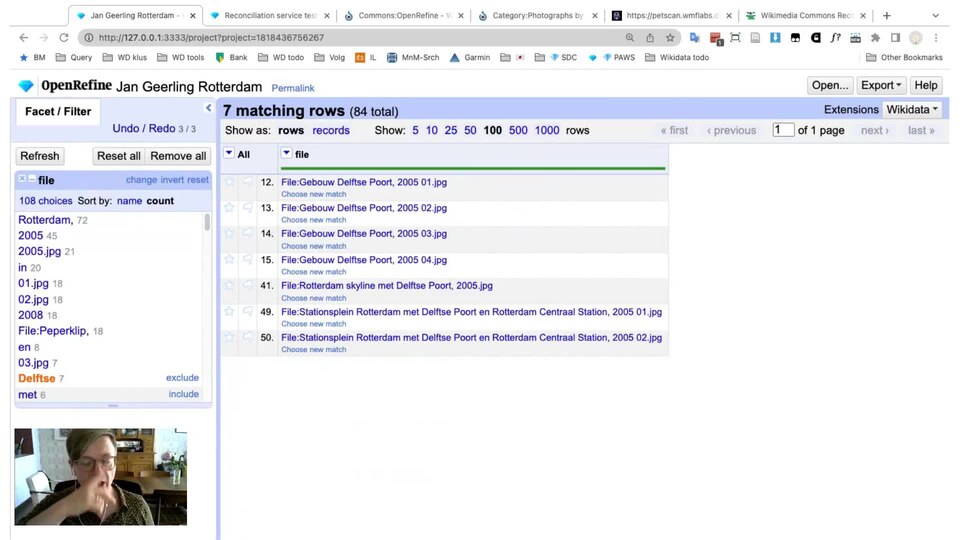
Task: Open the Wikidata extension dropdown
Action: pos(912,110)
